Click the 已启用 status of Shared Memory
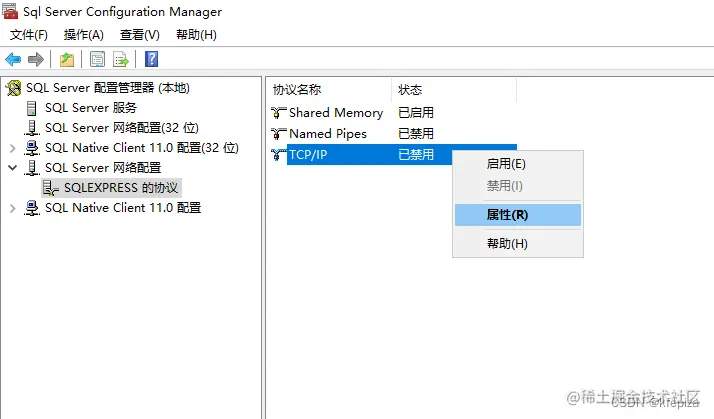714x419 pixels. [x=416, y=112]
